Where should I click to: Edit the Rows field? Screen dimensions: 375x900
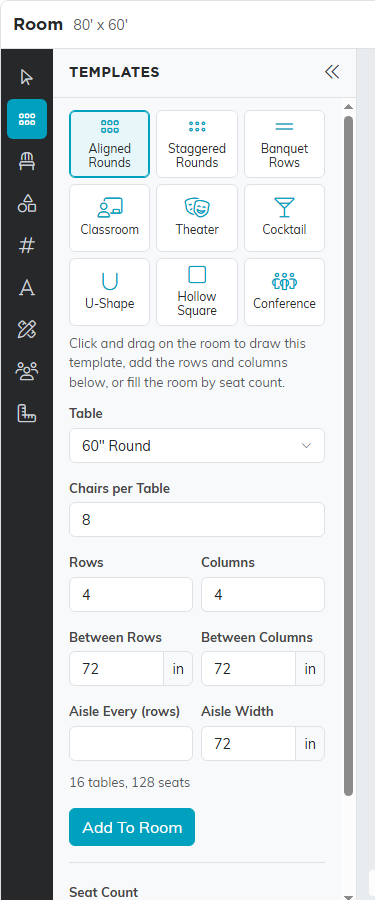[x=131, y=595]
